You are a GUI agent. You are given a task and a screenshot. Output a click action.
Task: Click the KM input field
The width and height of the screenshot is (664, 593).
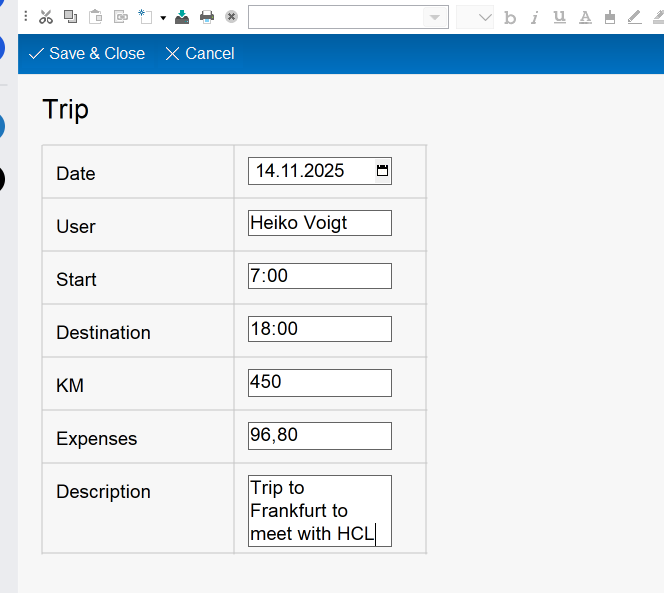pyautogui.click(x=319, y=382)
